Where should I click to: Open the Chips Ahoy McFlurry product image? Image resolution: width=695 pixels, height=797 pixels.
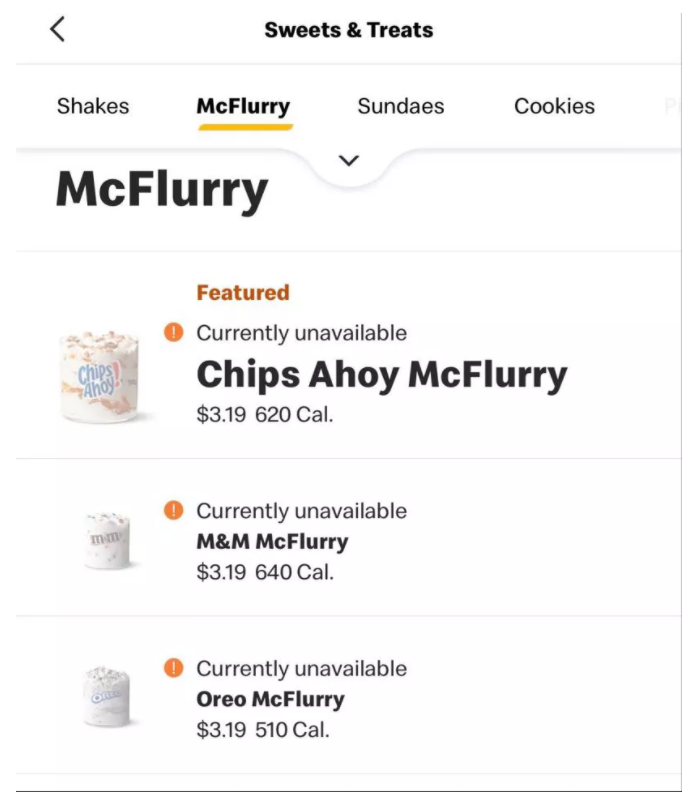click(x=100, y=377)
